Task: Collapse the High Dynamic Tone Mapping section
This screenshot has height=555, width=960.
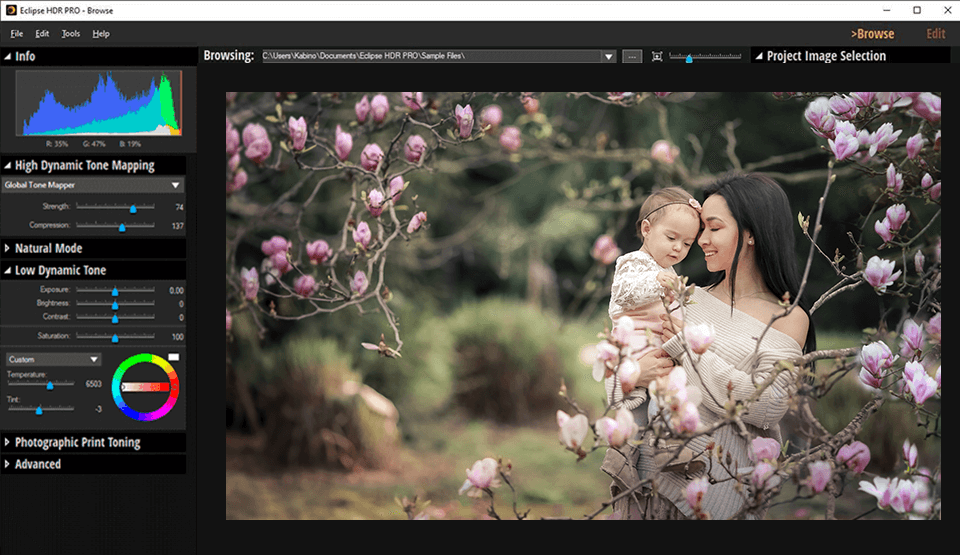Action: 8,166
